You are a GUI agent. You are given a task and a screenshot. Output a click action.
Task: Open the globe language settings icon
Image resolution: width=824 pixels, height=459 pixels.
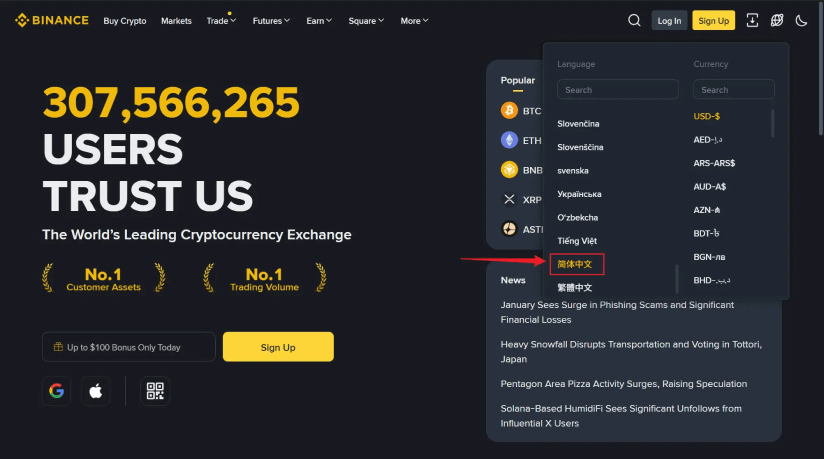[x=777, y=21]
